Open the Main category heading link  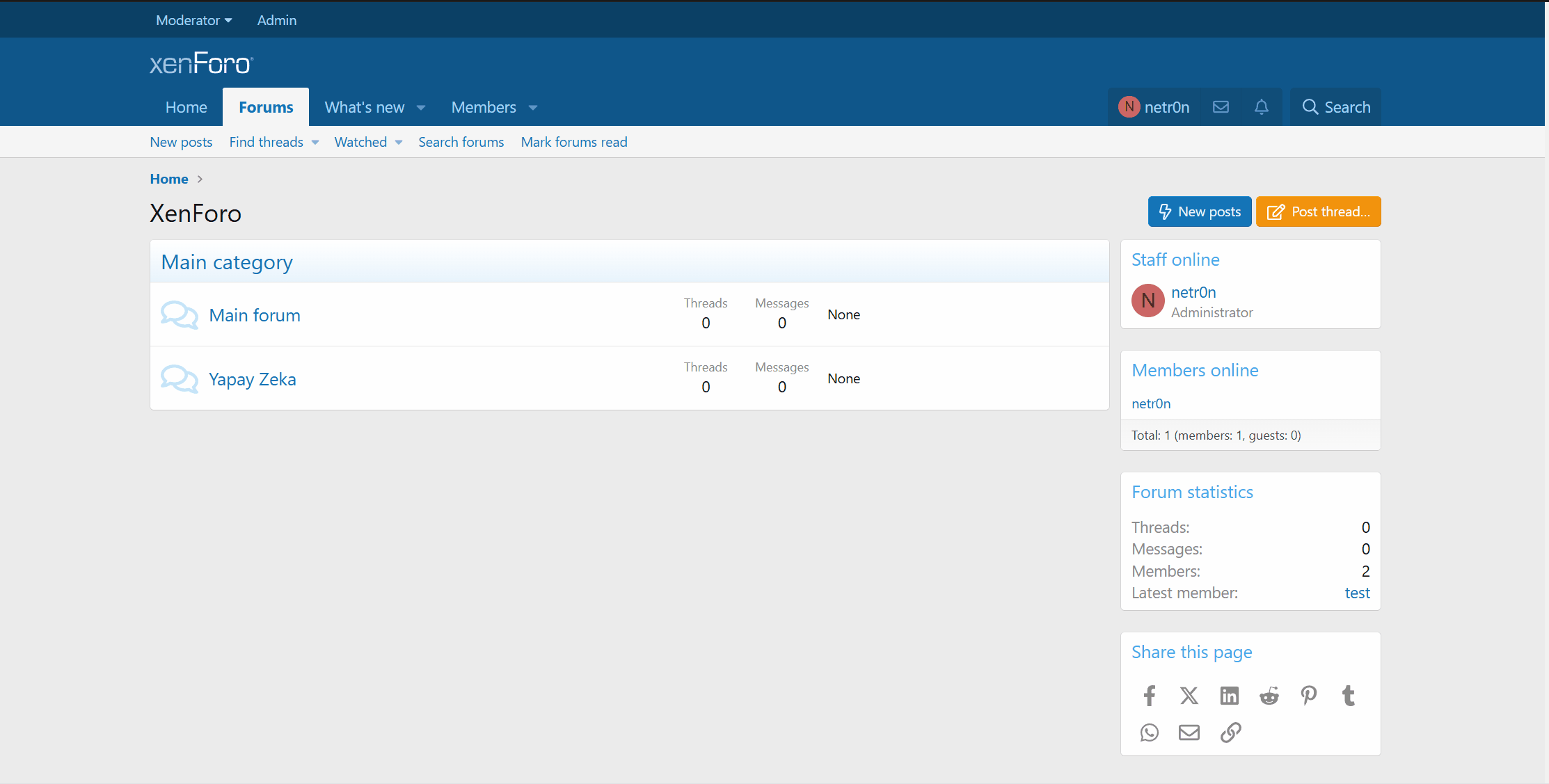click(x=227, y=262)
